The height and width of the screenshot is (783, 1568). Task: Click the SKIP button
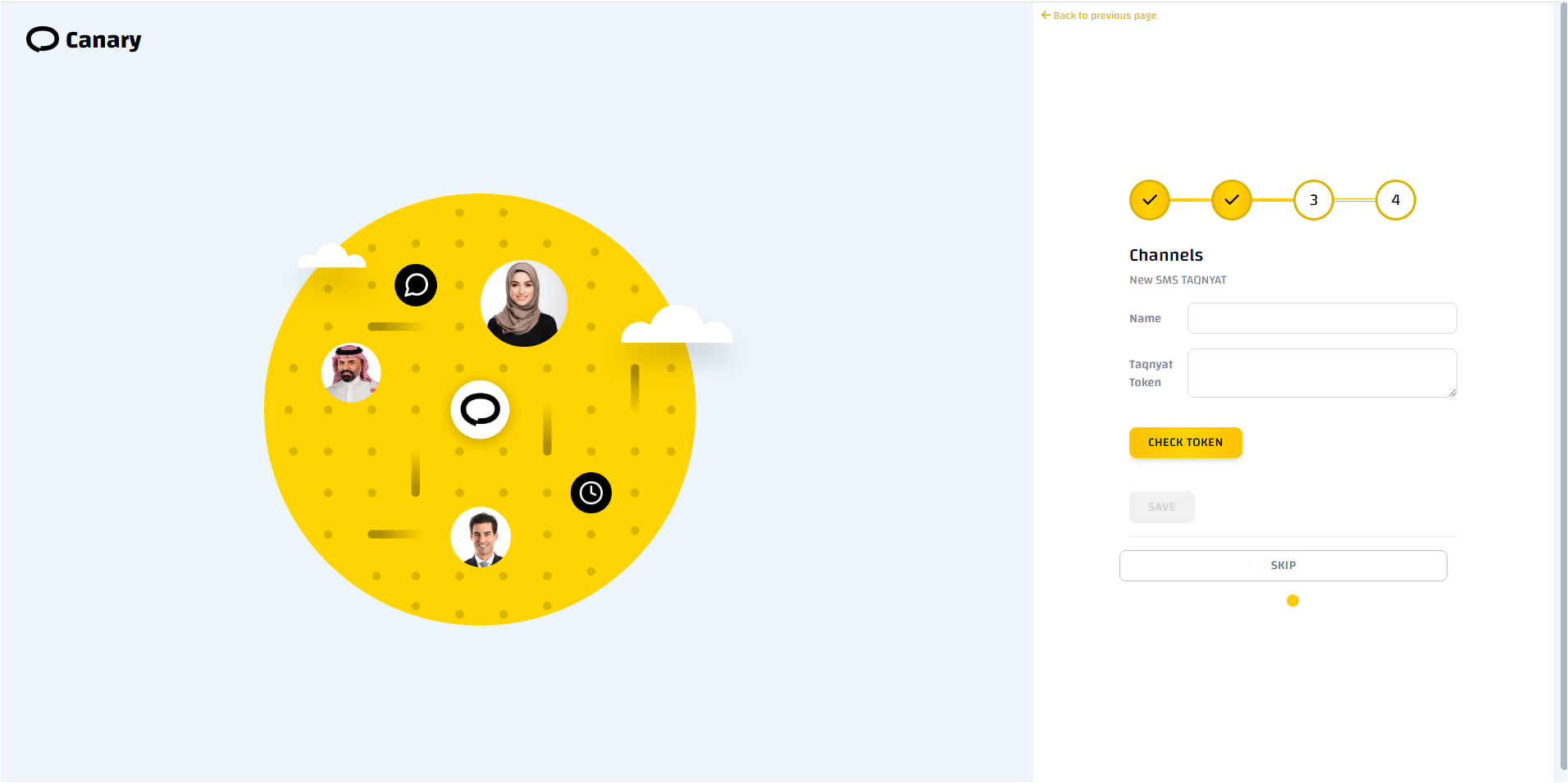1283,566
